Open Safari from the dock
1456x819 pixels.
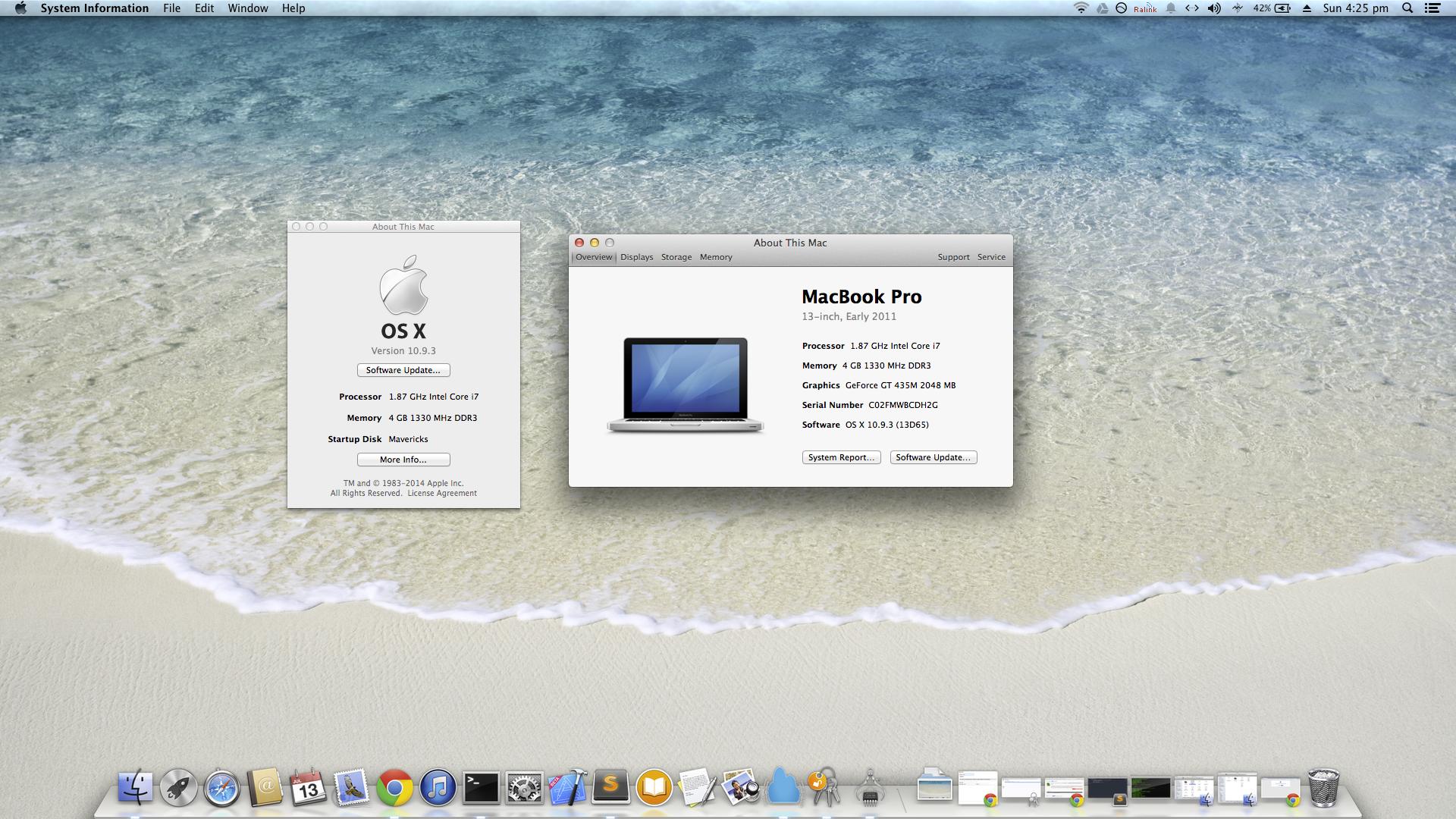pos(221,788)
